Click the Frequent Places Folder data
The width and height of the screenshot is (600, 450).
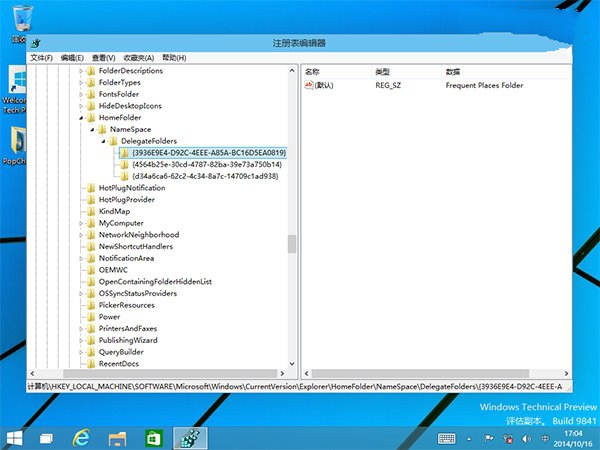tap(484, 85)
